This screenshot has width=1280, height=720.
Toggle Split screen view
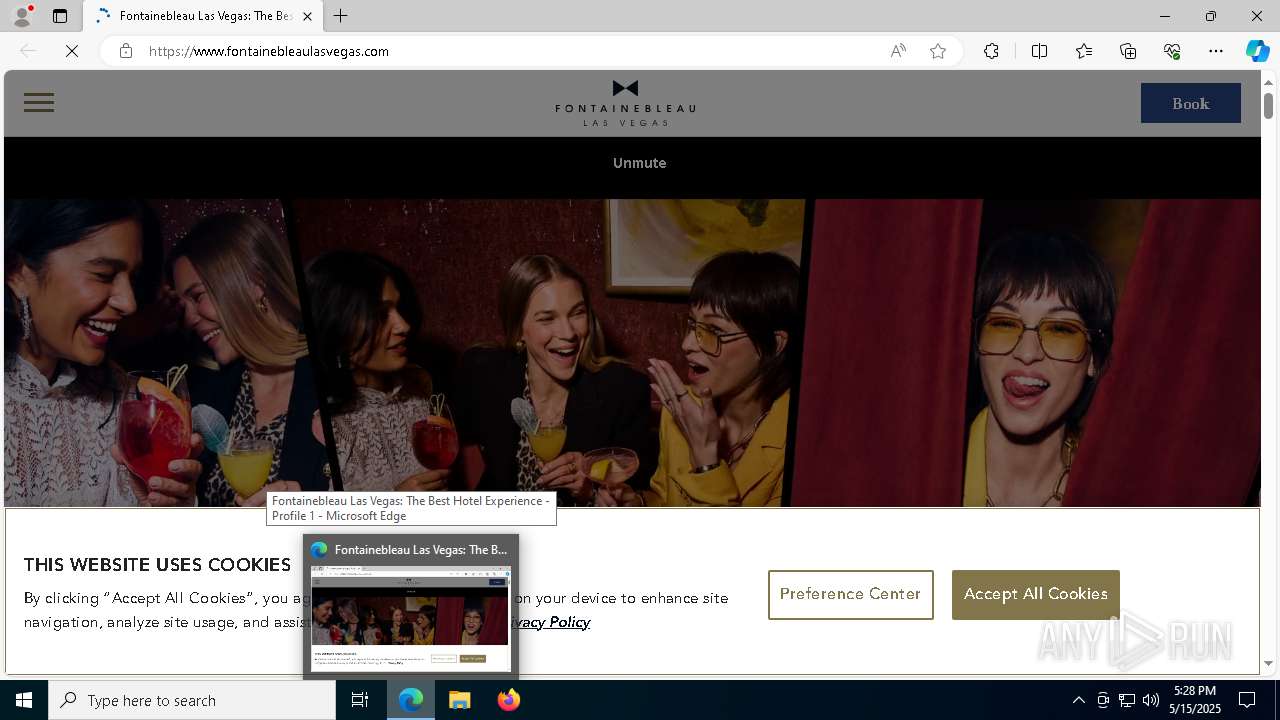click(1039, 51)
